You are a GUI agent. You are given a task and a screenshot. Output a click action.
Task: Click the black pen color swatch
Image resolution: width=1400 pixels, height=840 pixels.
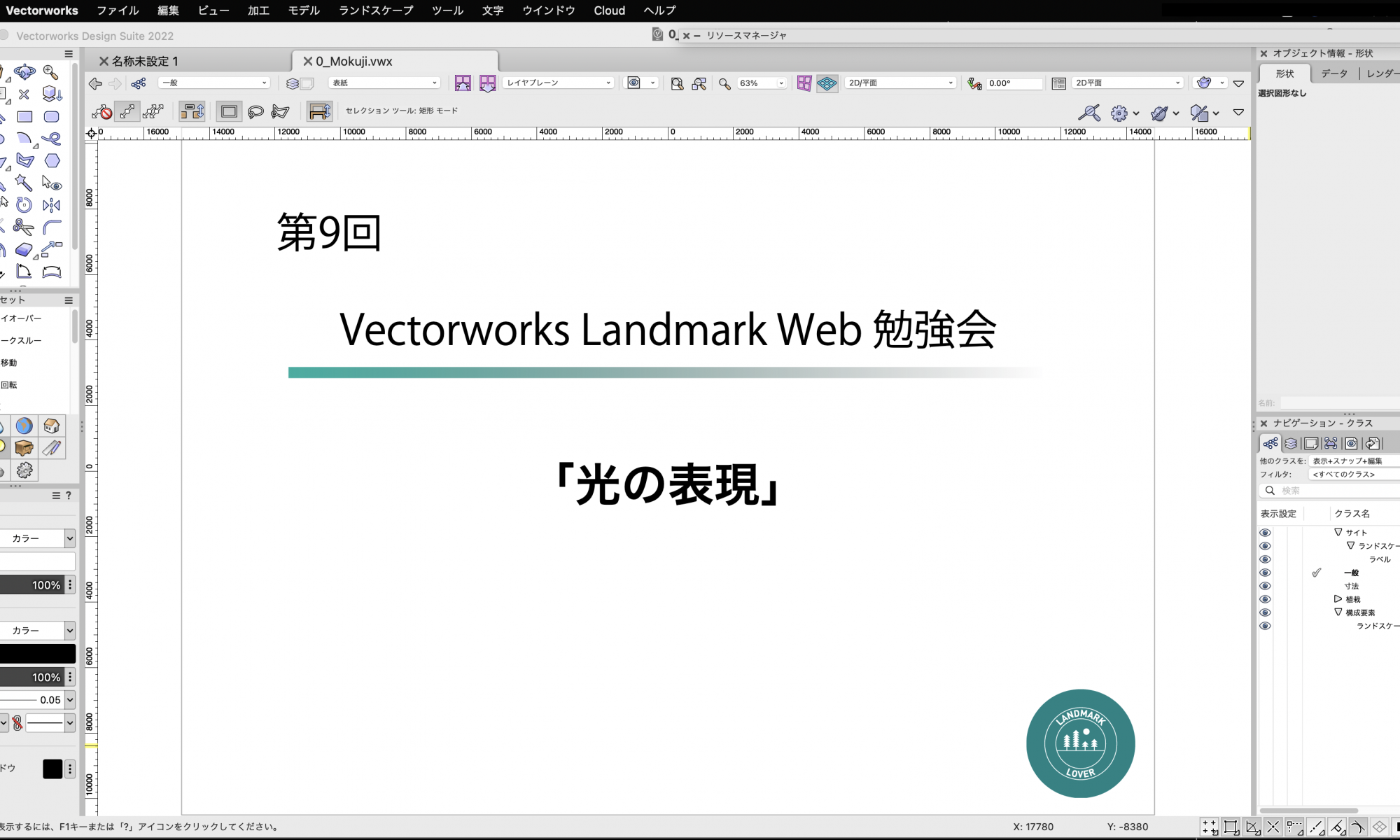[x=37, y=654]
